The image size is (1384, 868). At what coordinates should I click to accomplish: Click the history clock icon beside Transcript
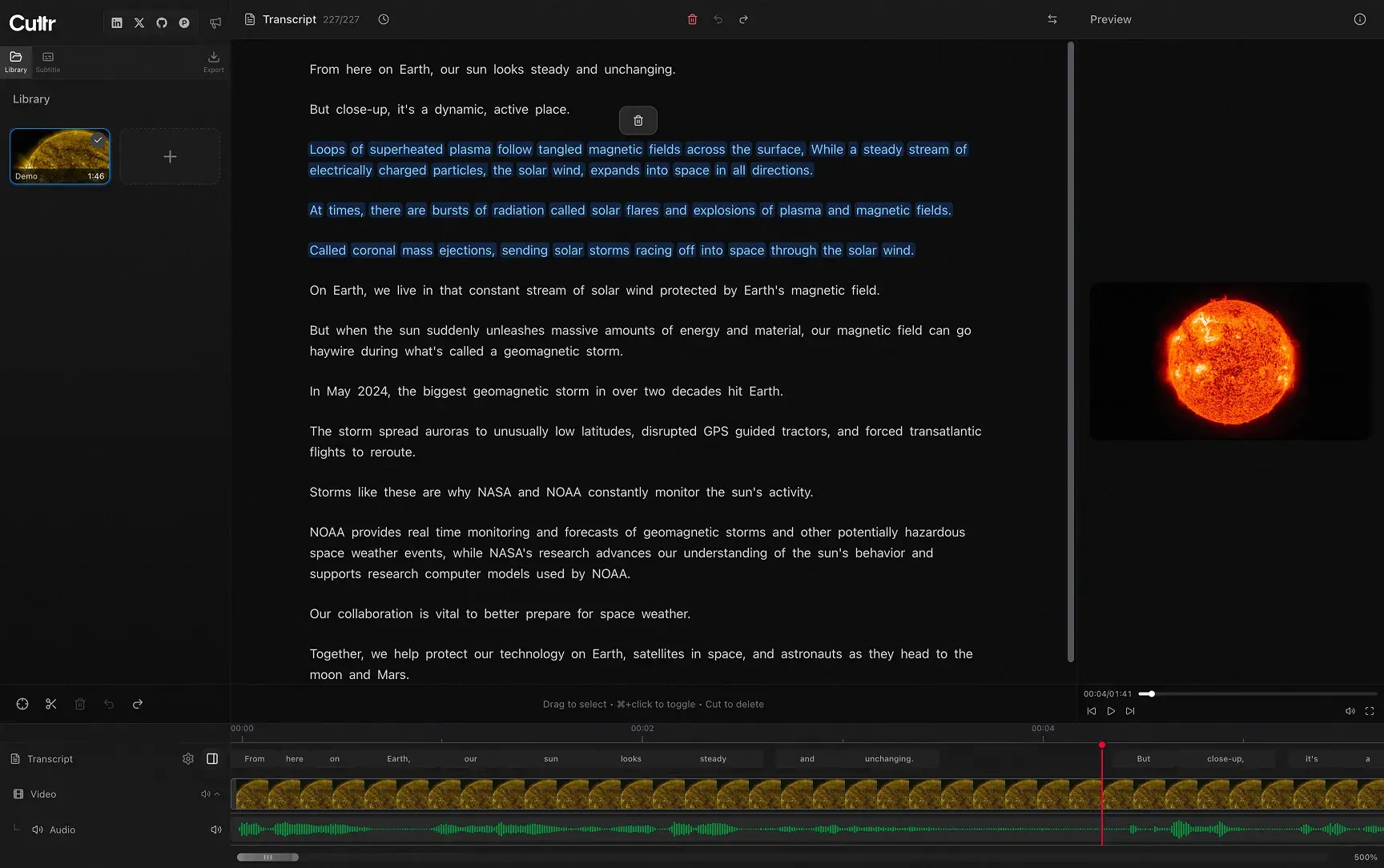[x=383, y=19]
